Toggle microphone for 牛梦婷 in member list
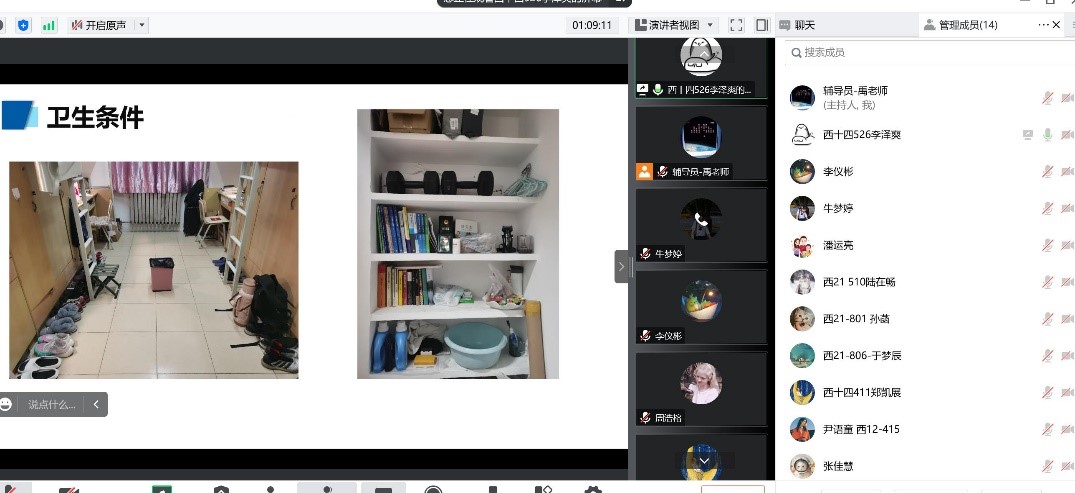The height and width of the screenshot is (493, 1075). point(1047,208)
